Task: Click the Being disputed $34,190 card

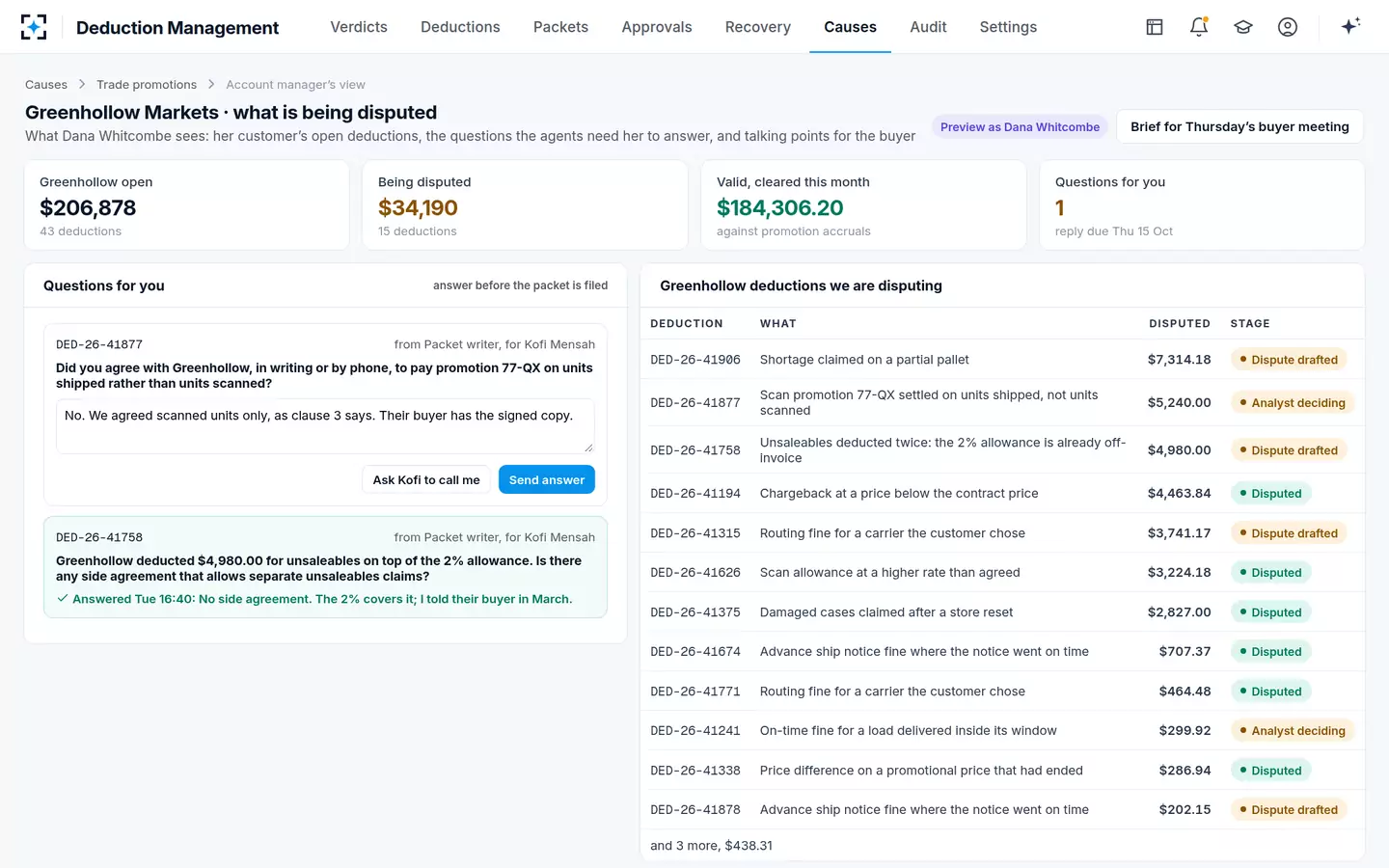Action: click(x=525, y=205)
